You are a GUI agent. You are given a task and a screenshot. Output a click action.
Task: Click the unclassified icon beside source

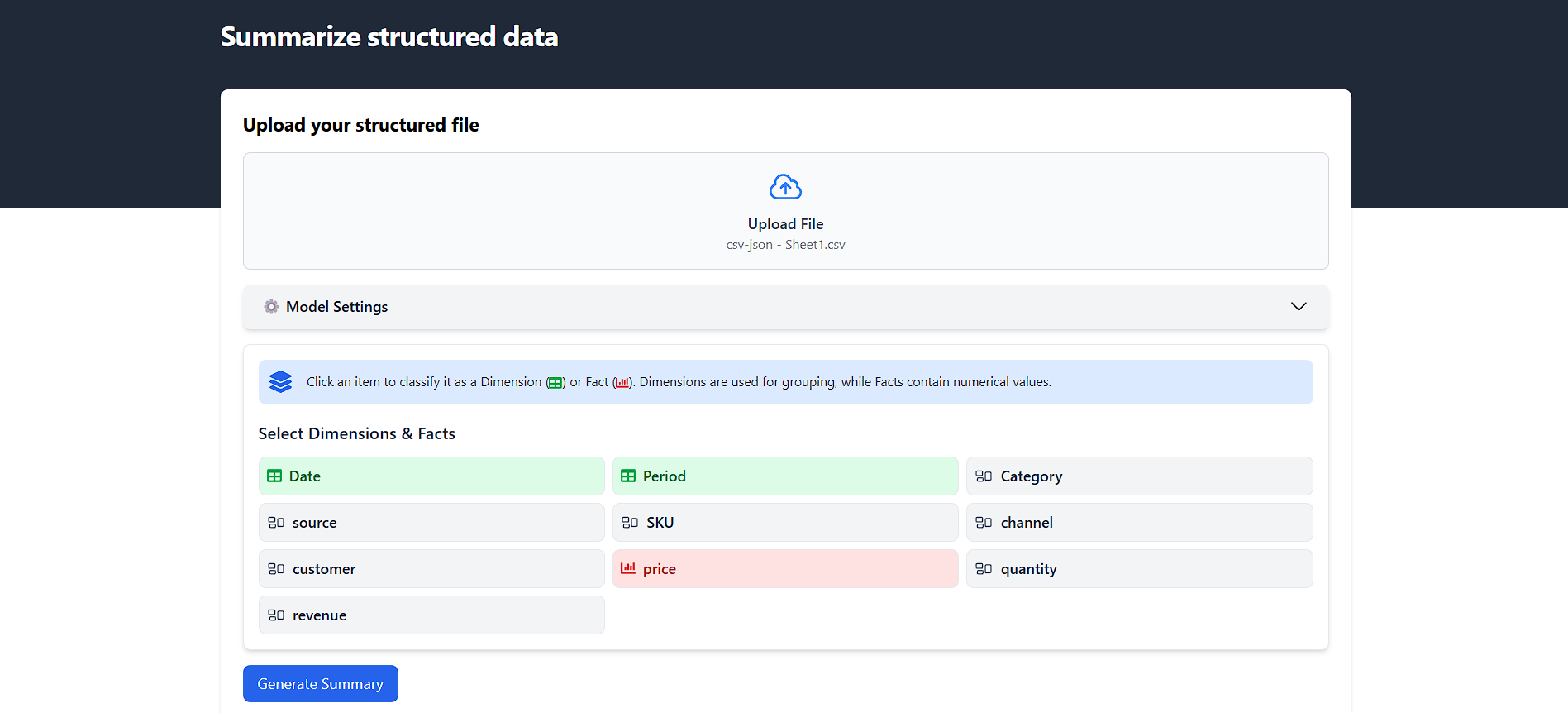pos(276,523)
